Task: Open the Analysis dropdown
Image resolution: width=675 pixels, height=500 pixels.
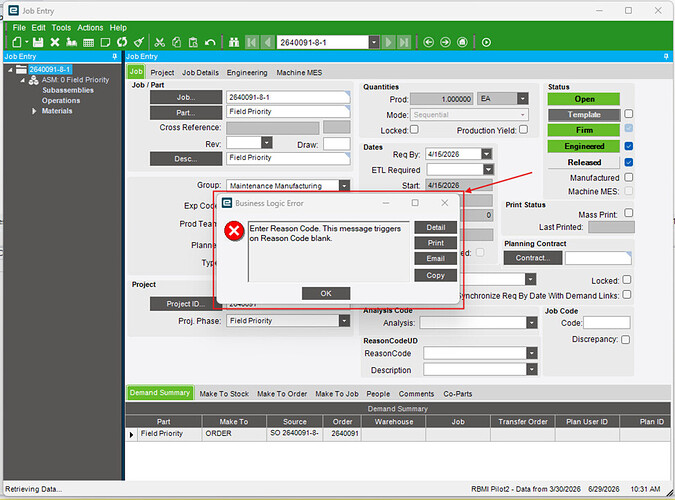Action: pyautogui.click(x=532, y=323)
